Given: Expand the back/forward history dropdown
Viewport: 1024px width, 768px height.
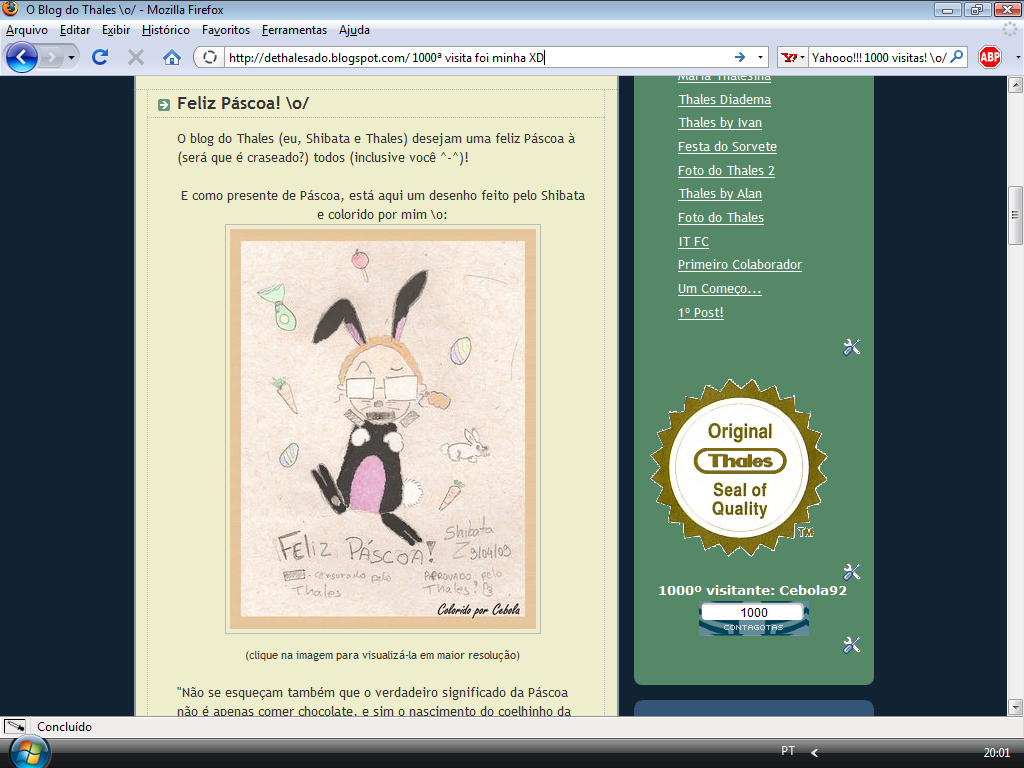Looking at the screenshot, I should coord(71,58).
